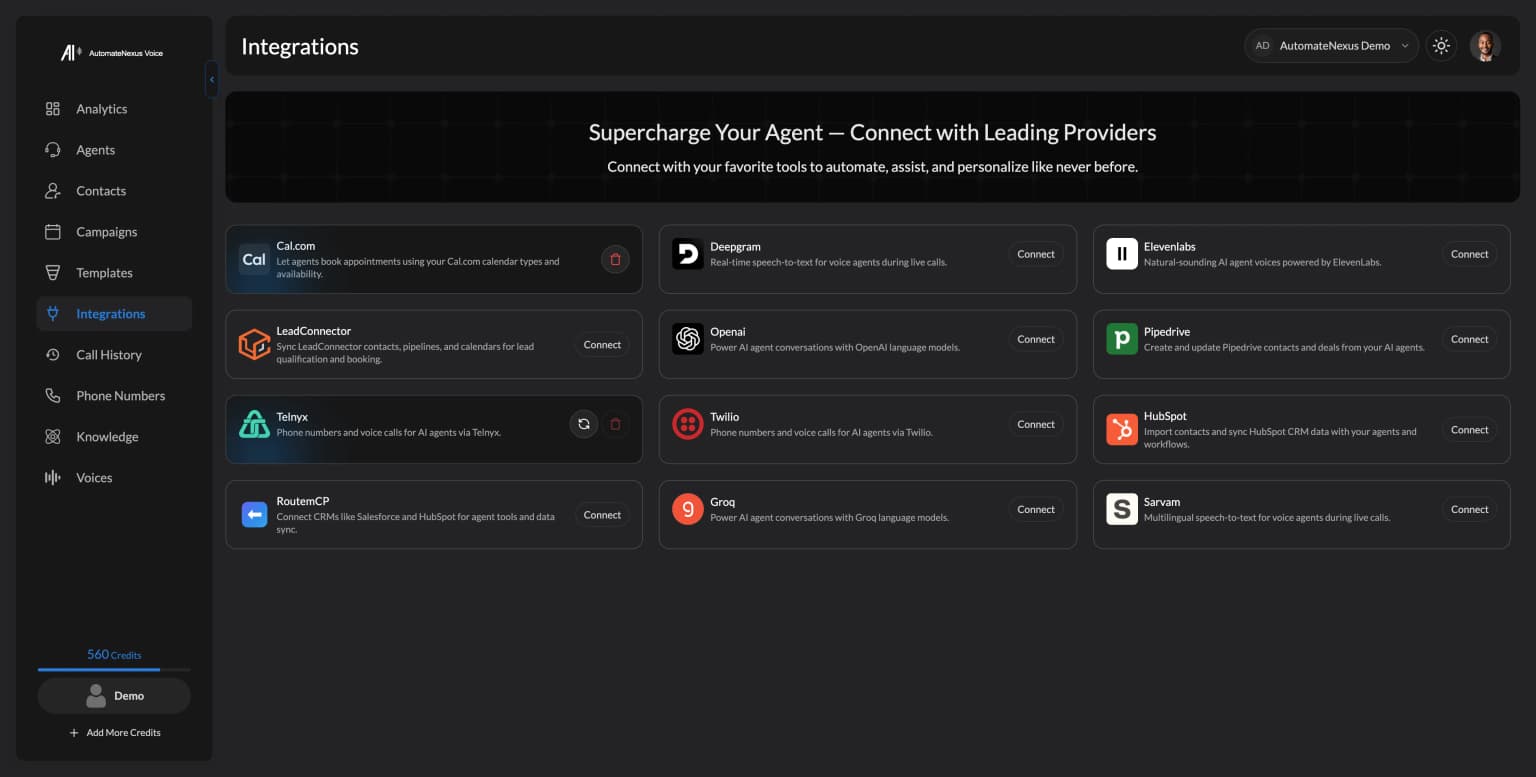Open the Analytics menu item
1536x777 pixels.
coord(114,109)
